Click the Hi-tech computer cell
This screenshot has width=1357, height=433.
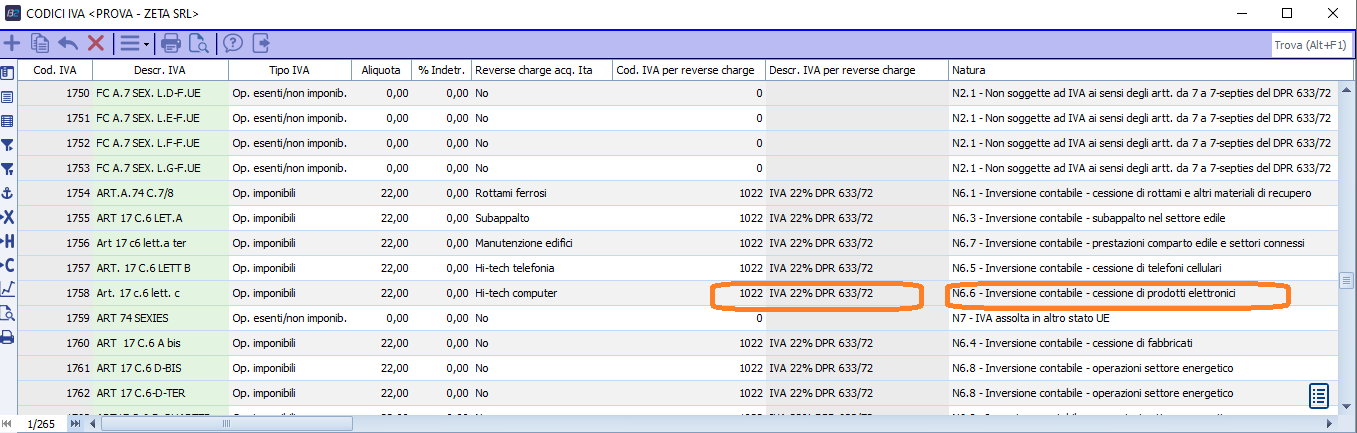pos(542,294)
